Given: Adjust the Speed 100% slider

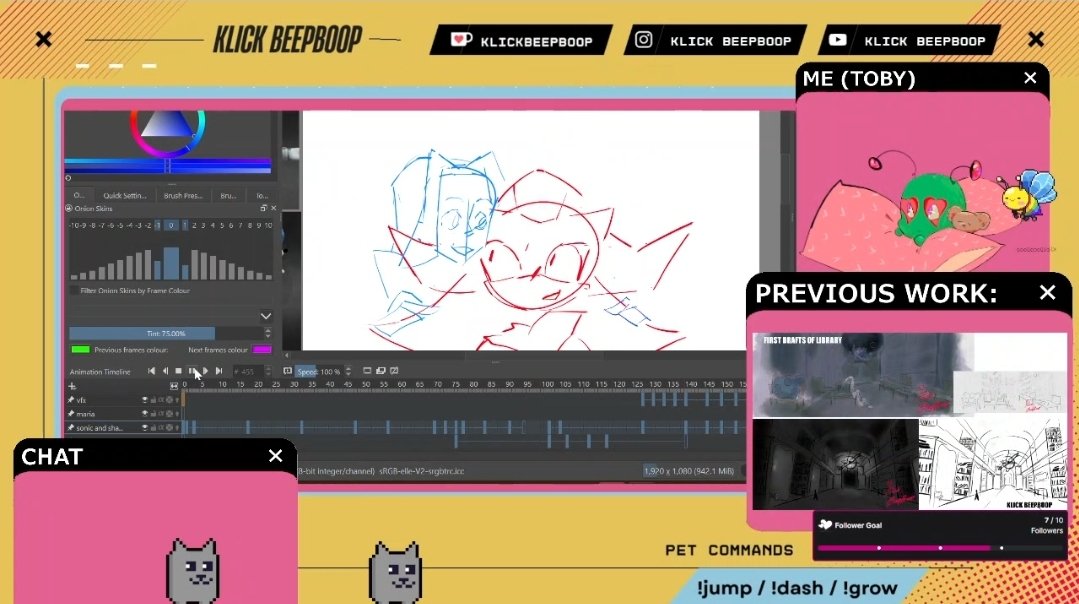Looking at the screenshot, I should click(319, 371).
